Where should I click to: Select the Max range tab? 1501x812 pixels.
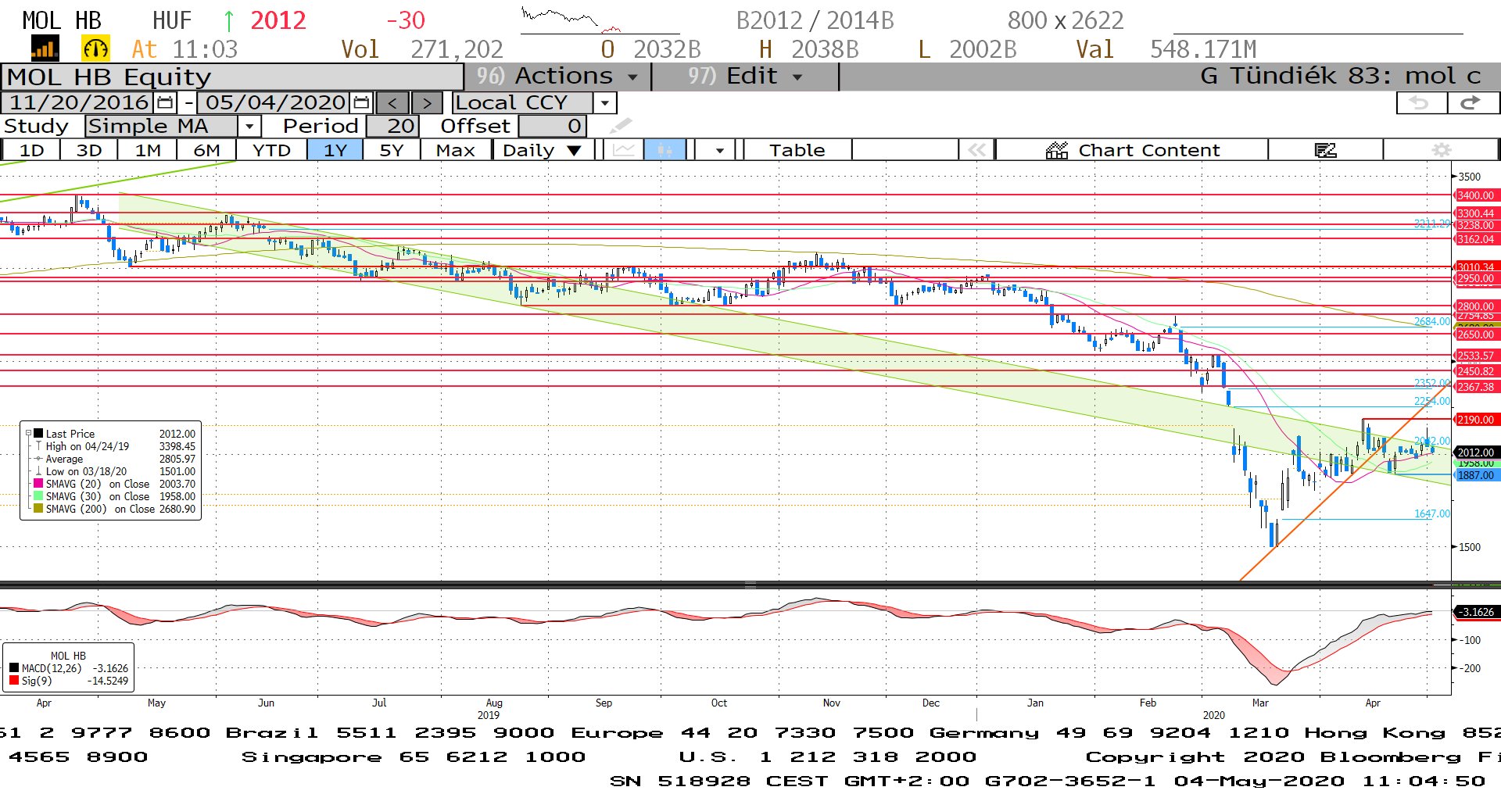(x=456, y=149)
